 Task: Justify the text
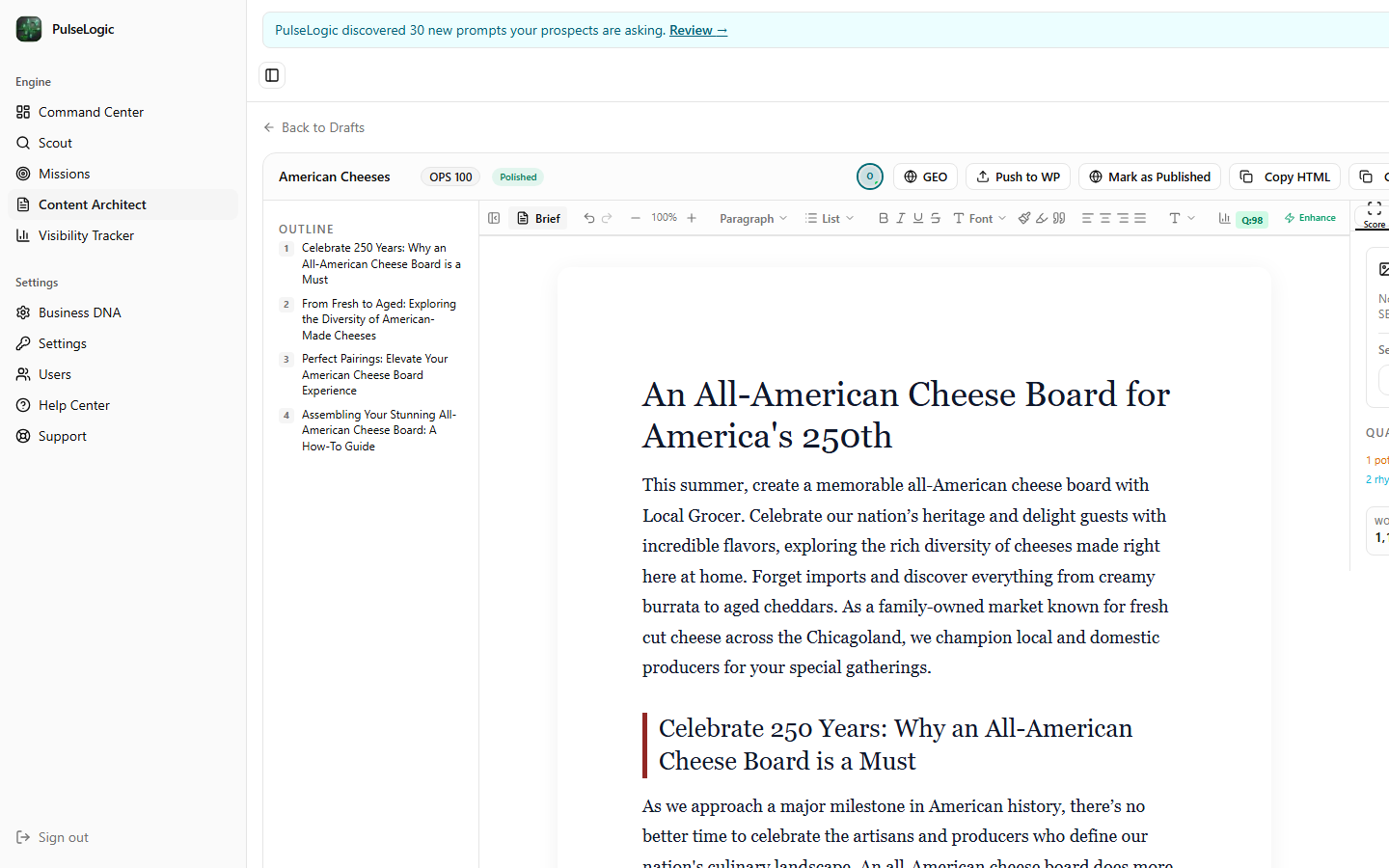click(x=1140, y=218)
